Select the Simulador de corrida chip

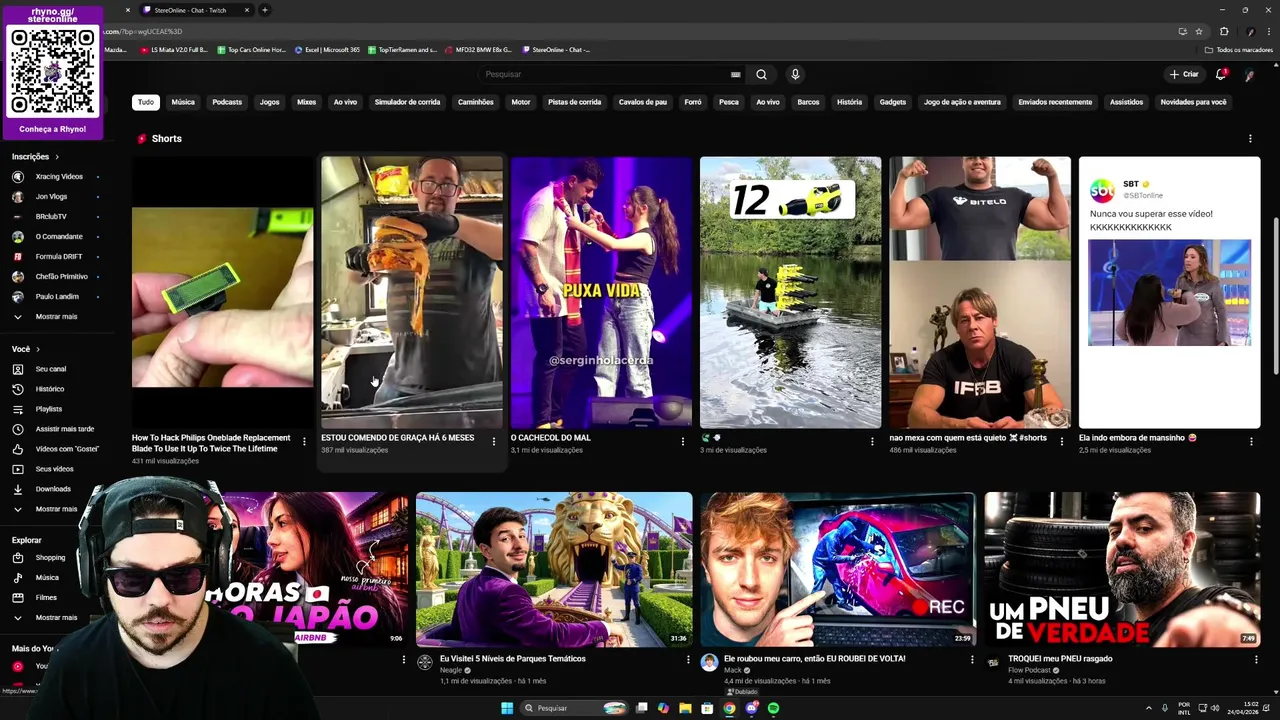407,102
